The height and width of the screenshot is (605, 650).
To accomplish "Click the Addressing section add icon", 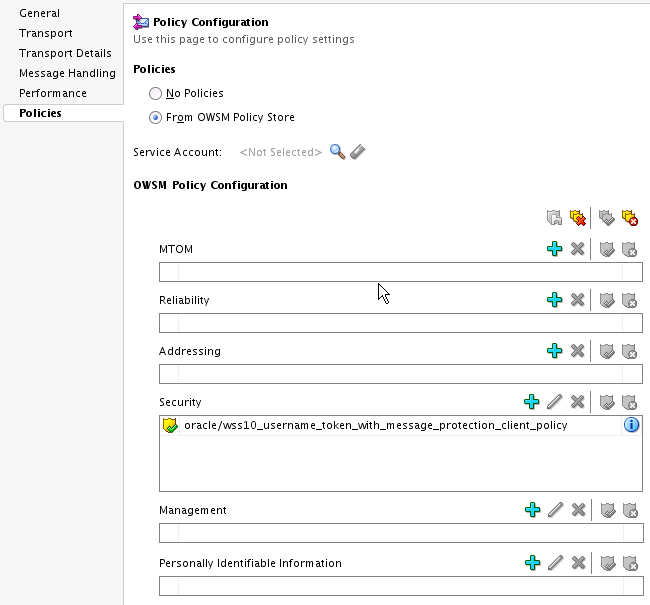I will pos(555,351).
